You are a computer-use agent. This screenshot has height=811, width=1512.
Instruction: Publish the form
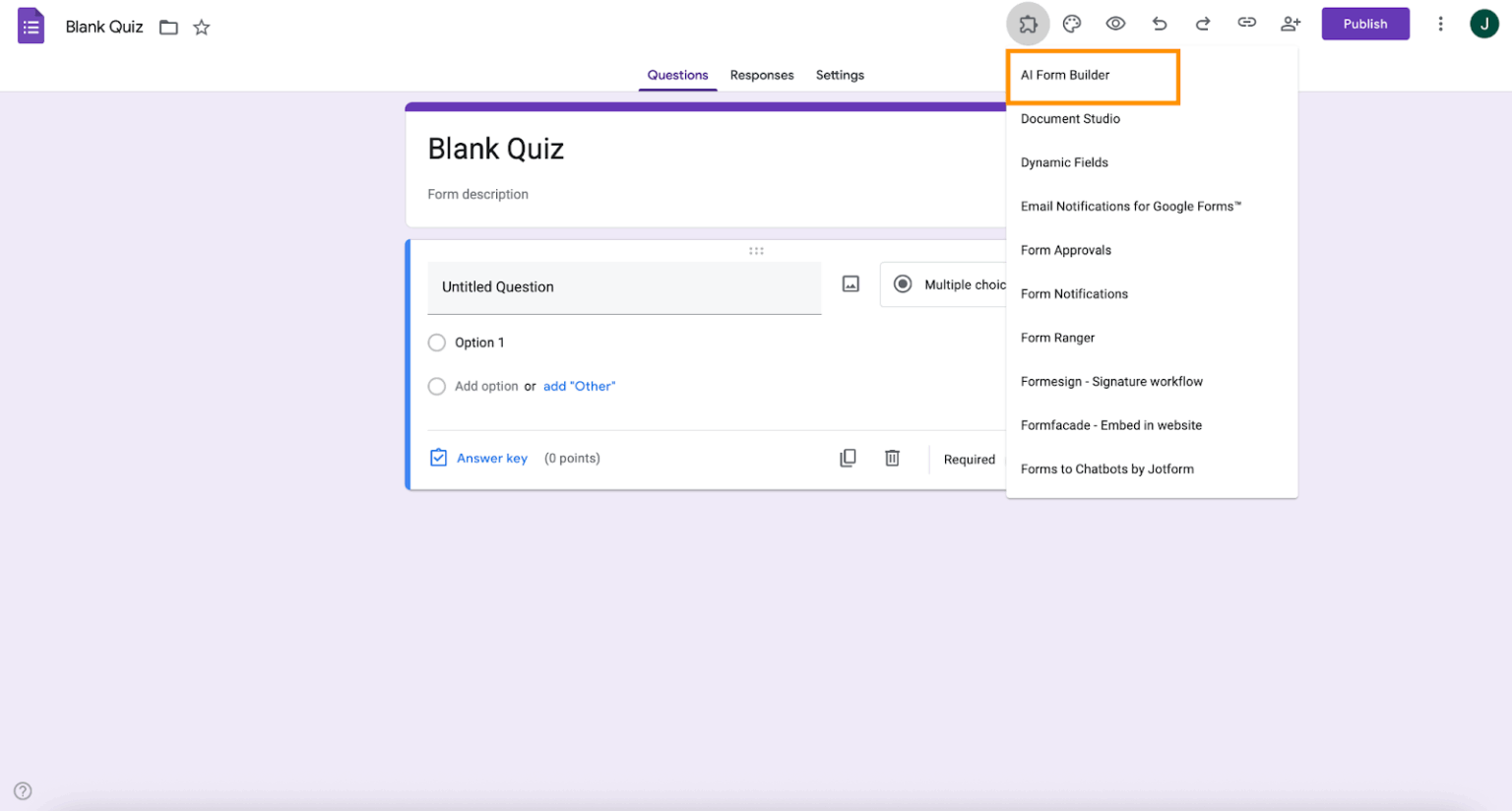tap(1365, 24)
